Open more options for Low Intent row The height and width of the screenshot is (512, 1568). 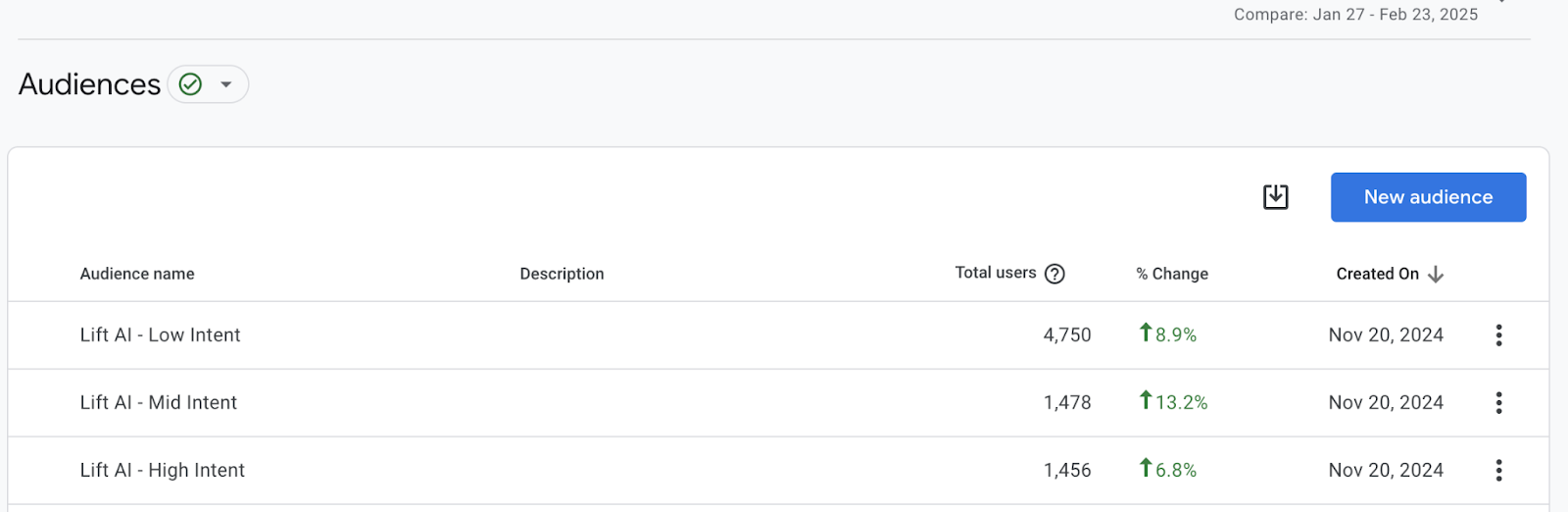click(1498, 335)
